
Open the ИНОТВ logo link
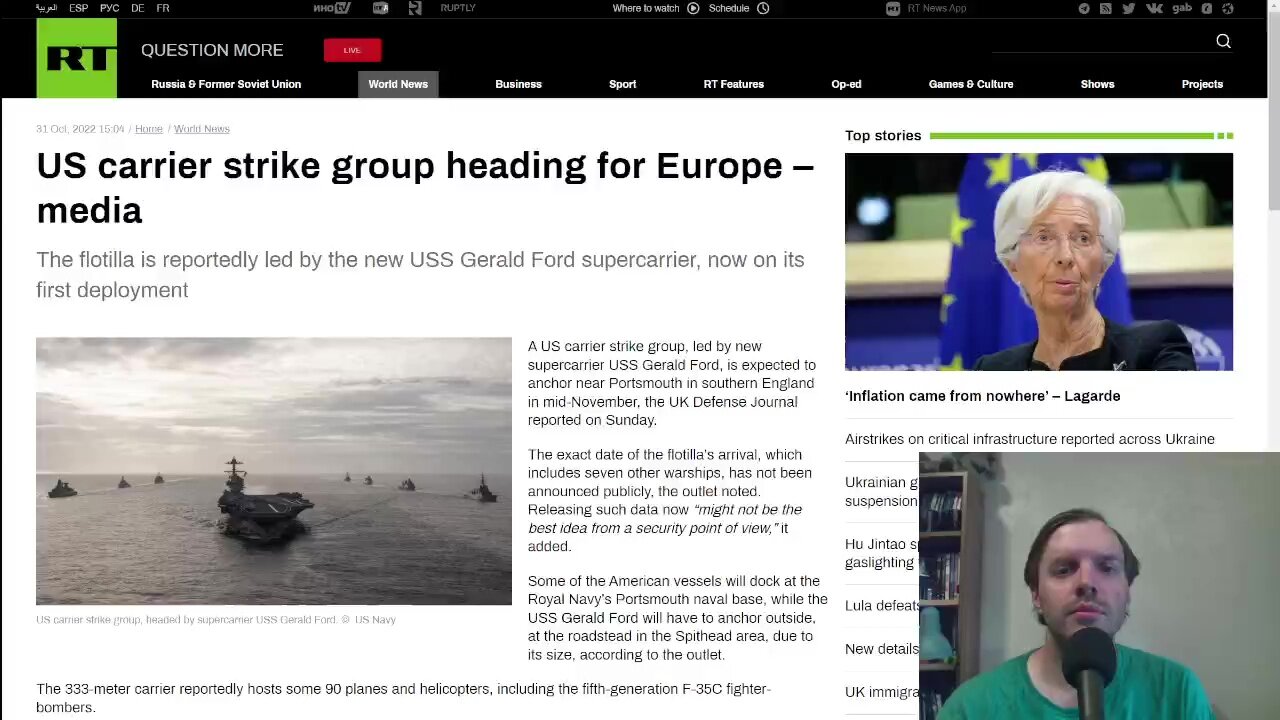[332, 8]
